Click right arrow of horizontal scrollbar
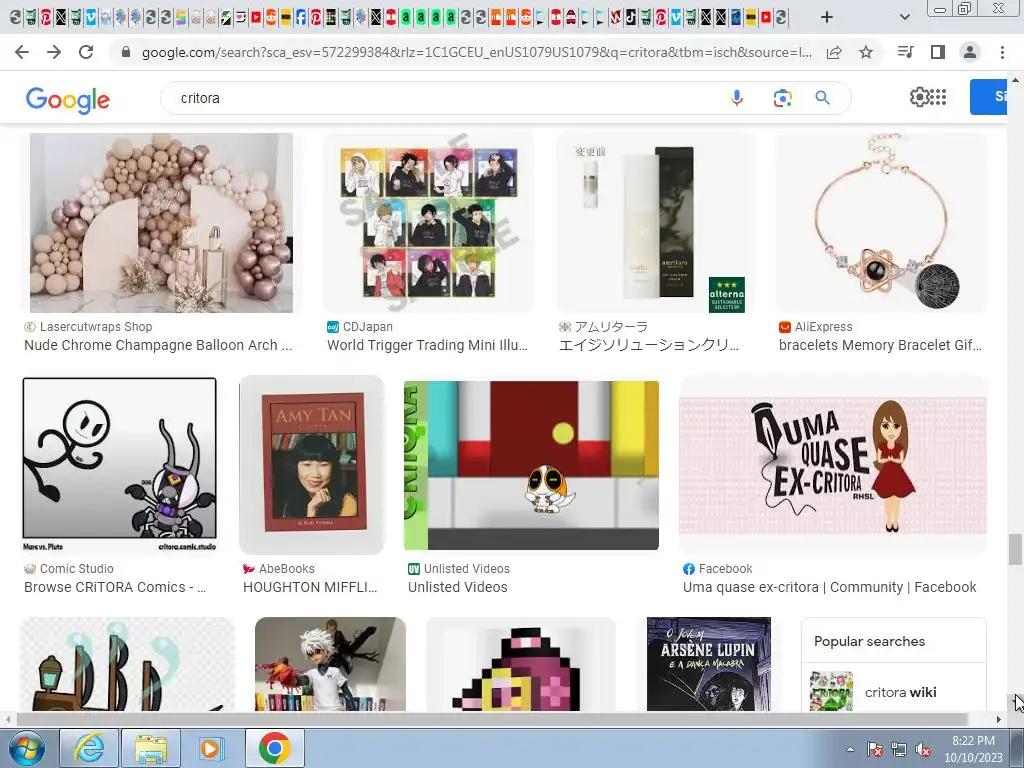This screenshot has height=768, width=1024. [999, 719]
